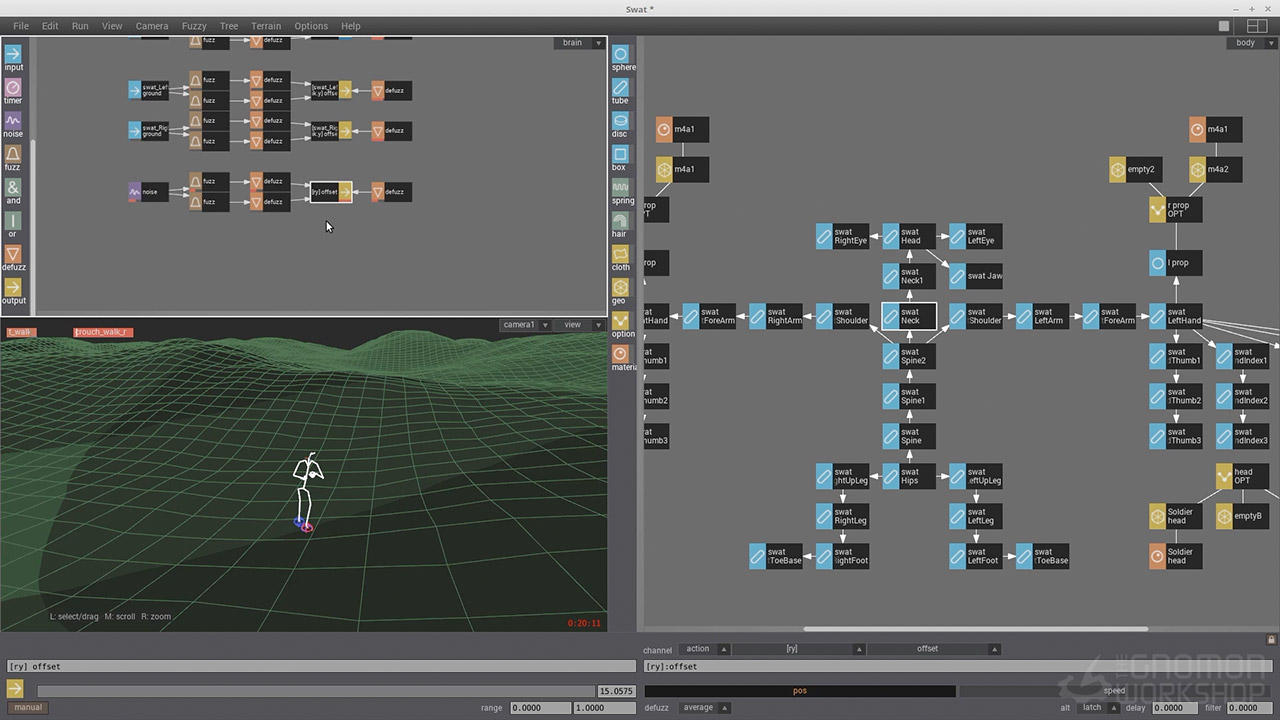This screenshot has width=1280, height=720.
Task: Select the defuzz node tool
Action: pos(13,255)
